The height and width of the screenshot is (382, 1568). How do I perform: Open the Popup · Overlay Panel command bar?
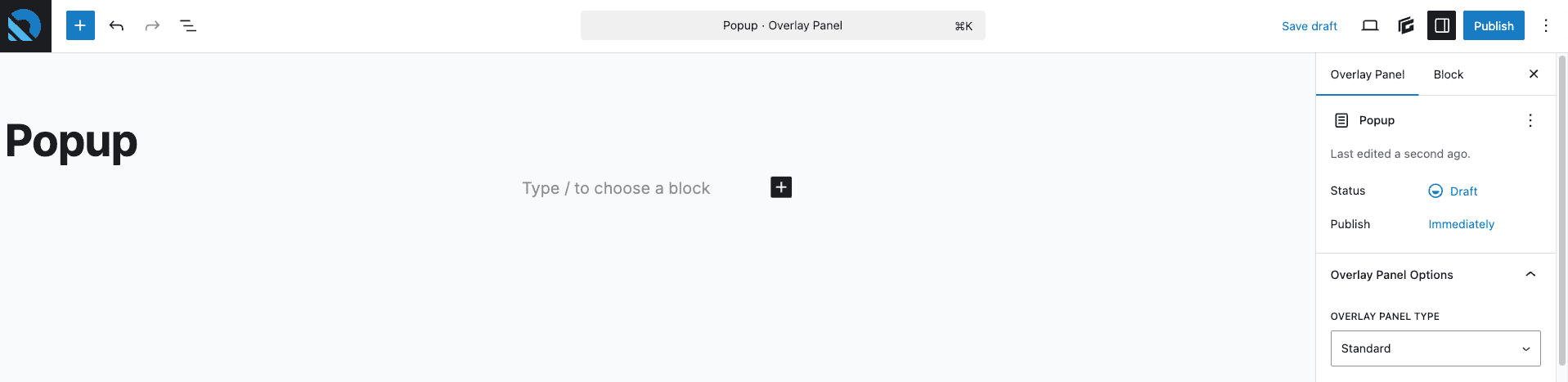[x=783, y=25]
